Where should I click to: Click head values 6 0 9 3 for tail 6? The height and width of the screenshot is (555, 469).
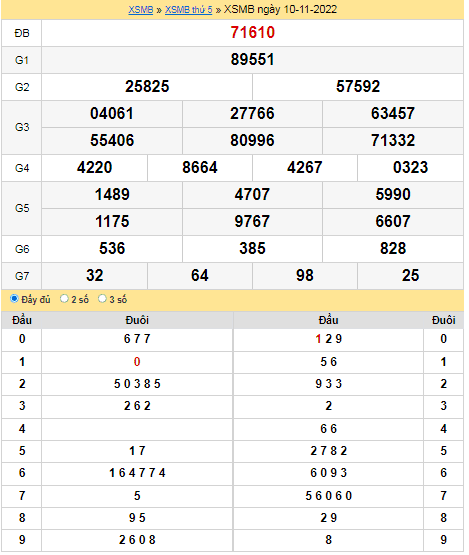pos(328,473)
